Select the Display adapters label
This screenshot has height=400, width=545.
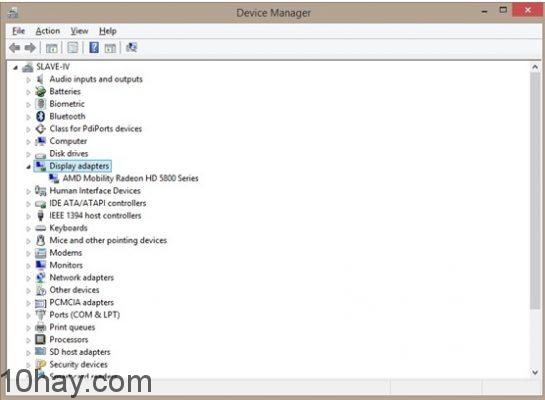click(x=79, y=166)
